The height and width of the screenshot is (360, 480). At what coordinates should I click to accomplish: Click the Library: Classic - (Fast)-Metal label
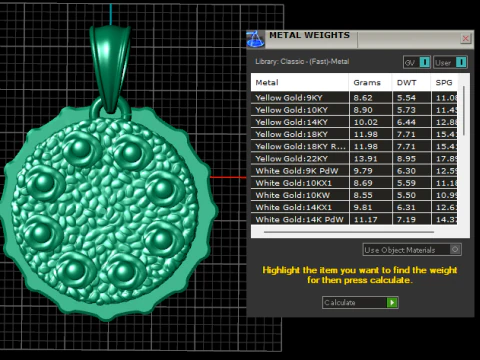coord(302,62)
